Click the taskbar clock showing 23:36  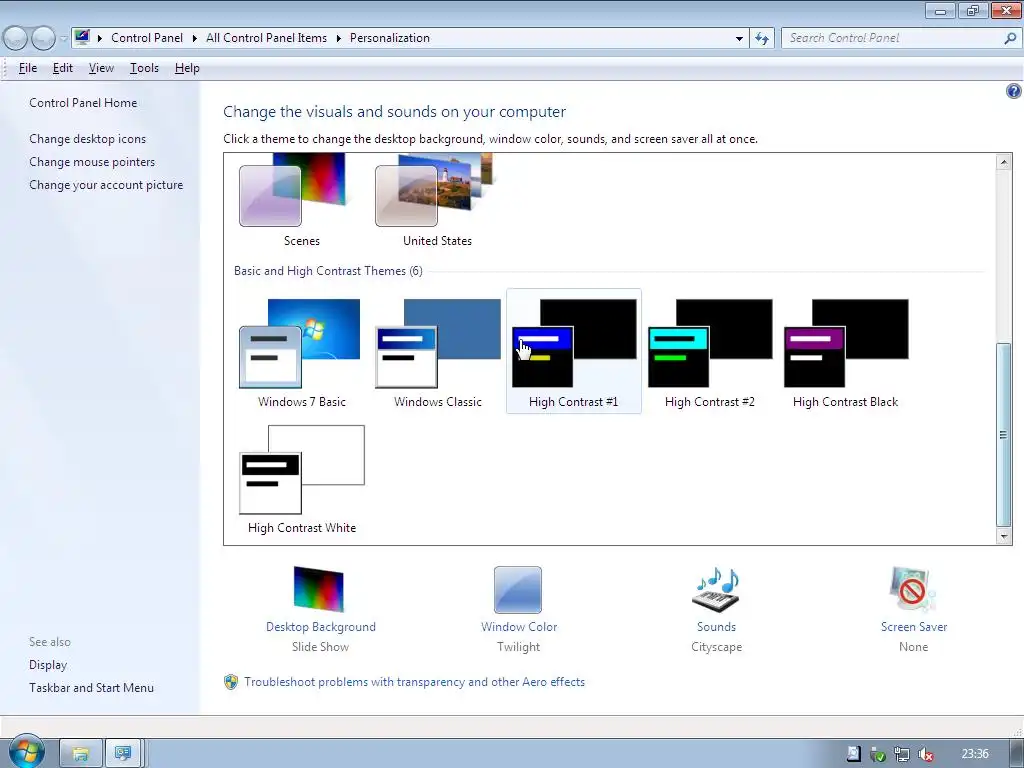[975, 754]
